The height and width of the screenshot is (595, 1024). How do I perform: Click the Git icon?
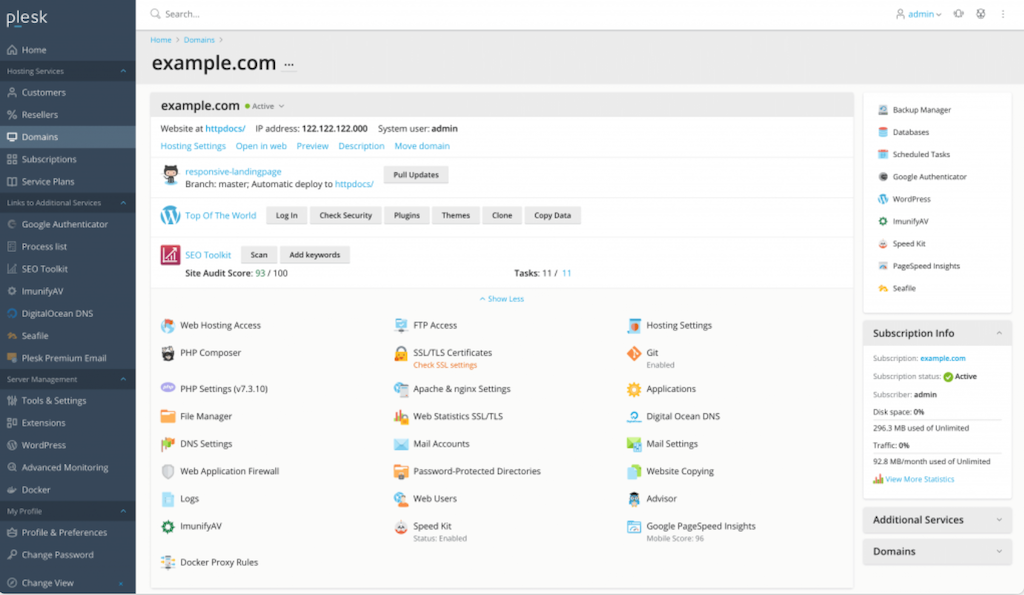[x=634, y=353]
